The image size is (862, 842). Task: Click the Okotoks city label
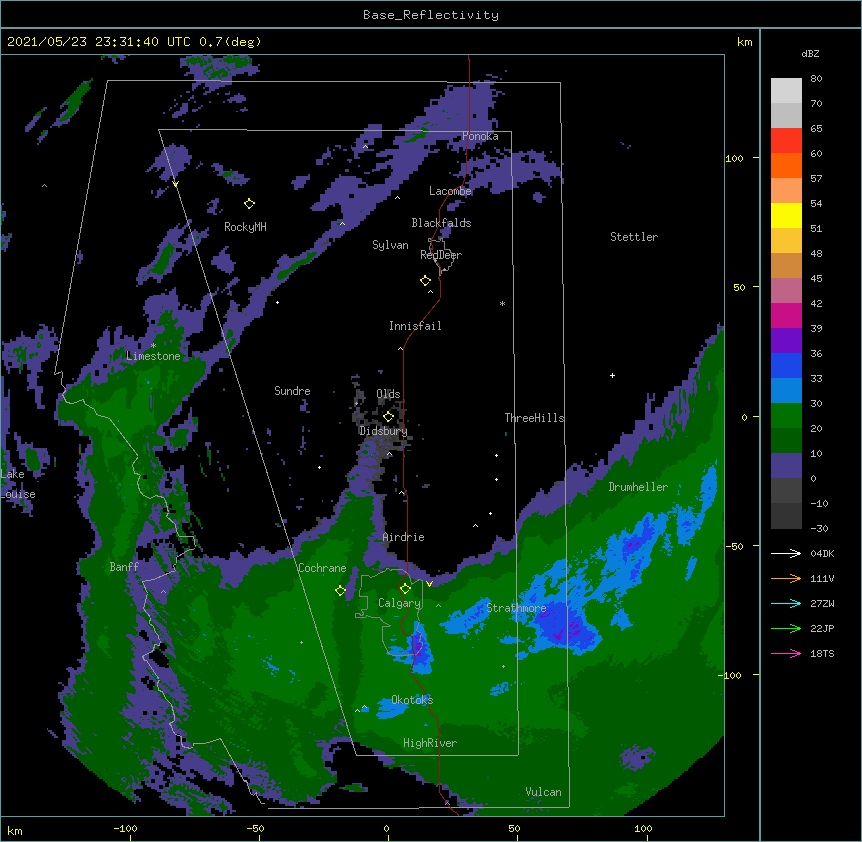pos(412,700)
